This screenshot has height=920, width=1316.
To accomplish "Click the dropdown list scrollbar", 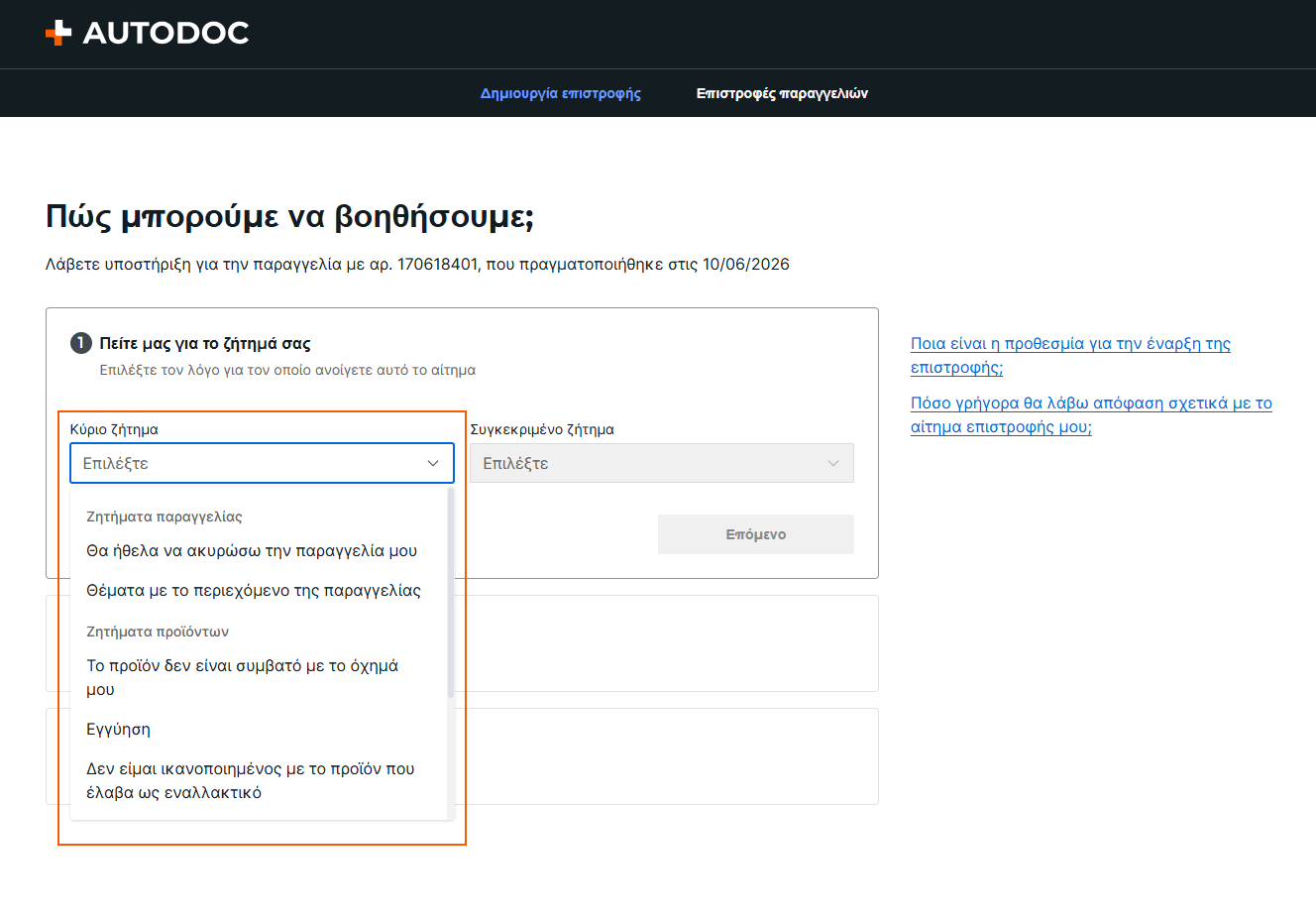I will (x=451, y=593).
